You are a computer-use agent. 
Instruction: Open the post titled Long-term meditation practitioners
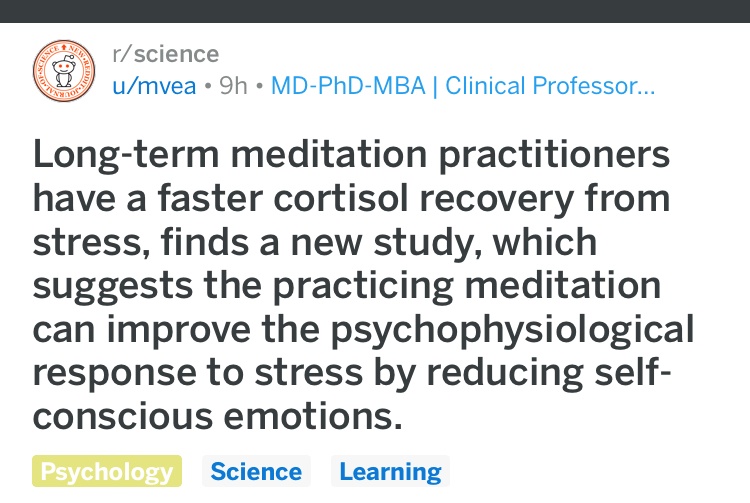pos(351,154)
